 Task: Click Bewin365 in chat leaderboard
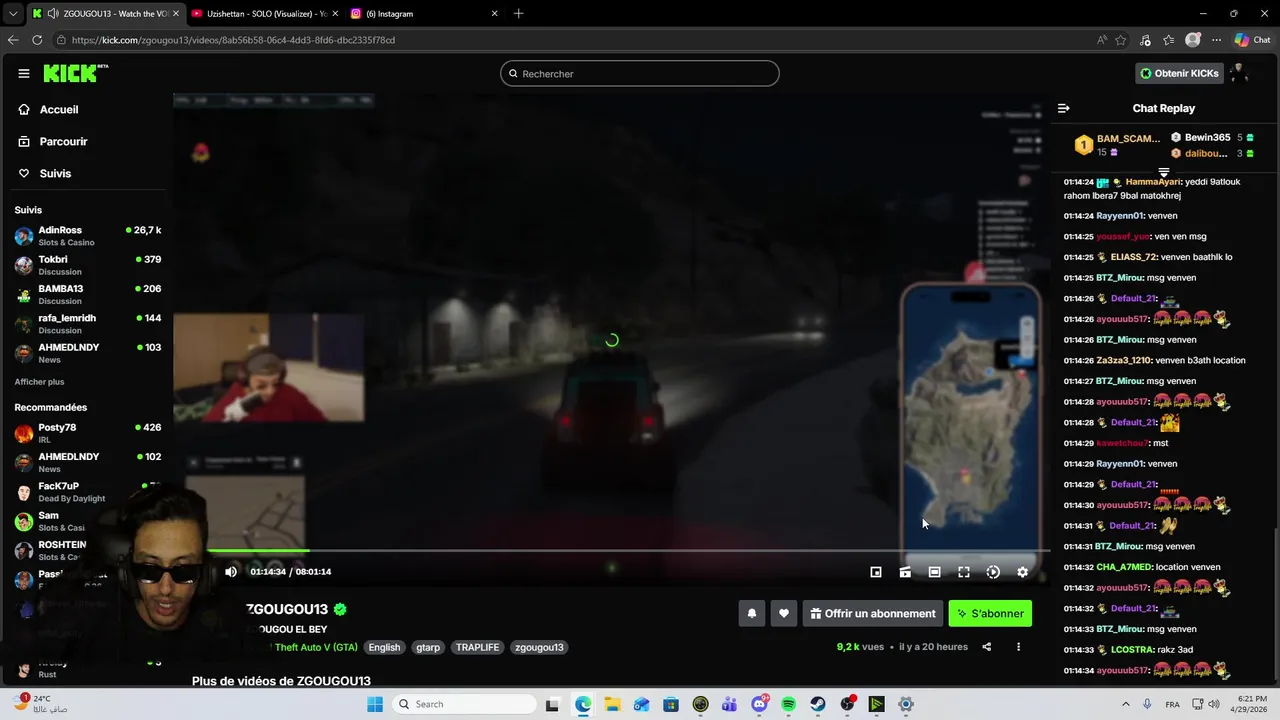(1207, 138)
